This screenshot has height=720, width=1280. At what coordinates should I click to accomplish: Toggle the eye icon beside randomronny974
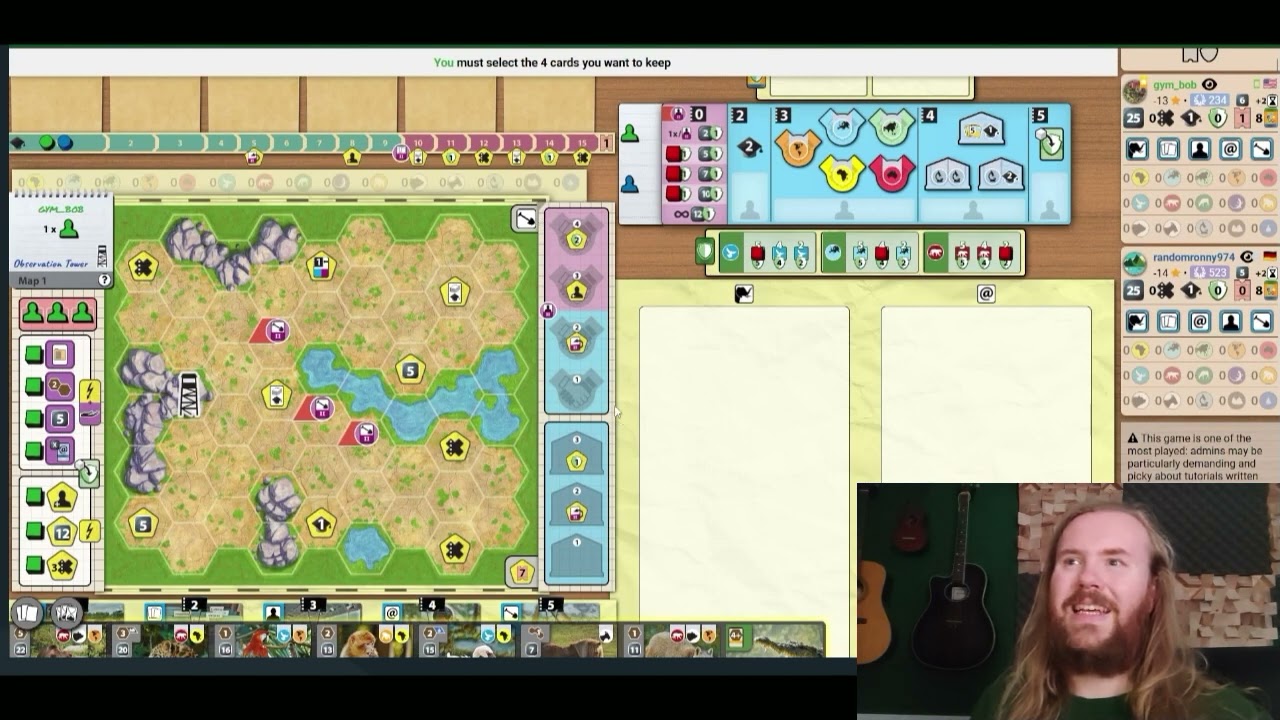click(1247, 257)
